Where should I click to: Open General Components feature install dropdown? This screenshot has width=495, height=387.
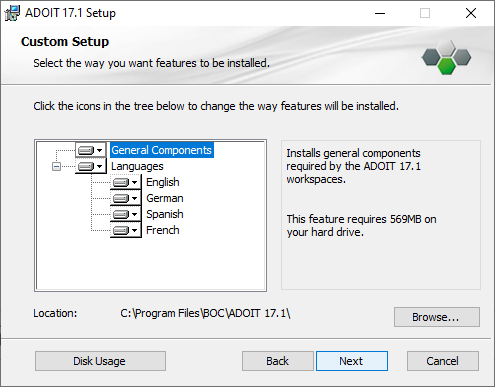tap(91, 150)
